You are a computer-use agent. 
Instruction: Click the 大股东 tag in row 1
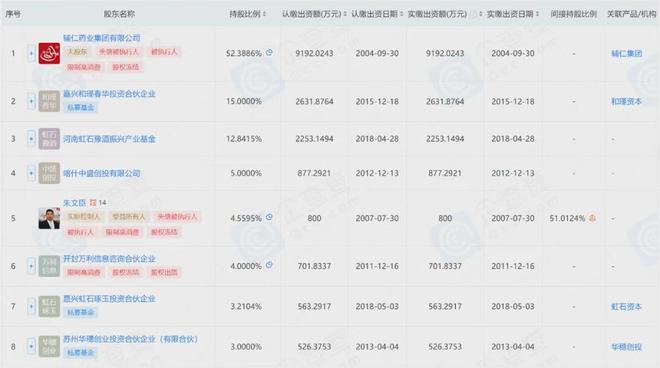[x=77, y=52]
